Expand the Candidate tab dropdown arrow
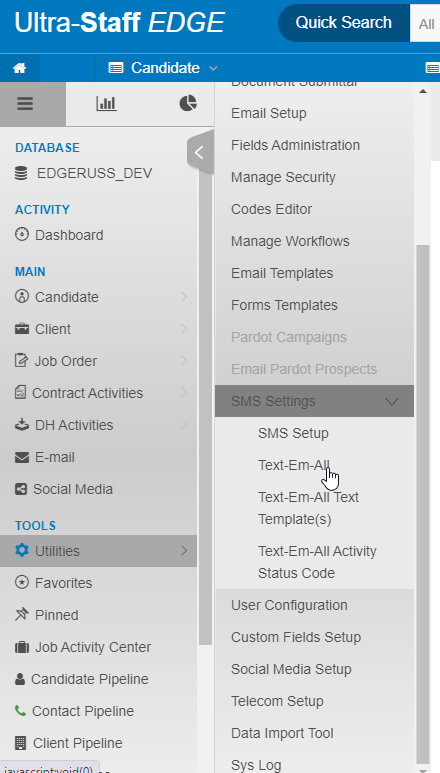Image resolution: width=440 pixels, height=773 pixels. (x=213, y=68)
